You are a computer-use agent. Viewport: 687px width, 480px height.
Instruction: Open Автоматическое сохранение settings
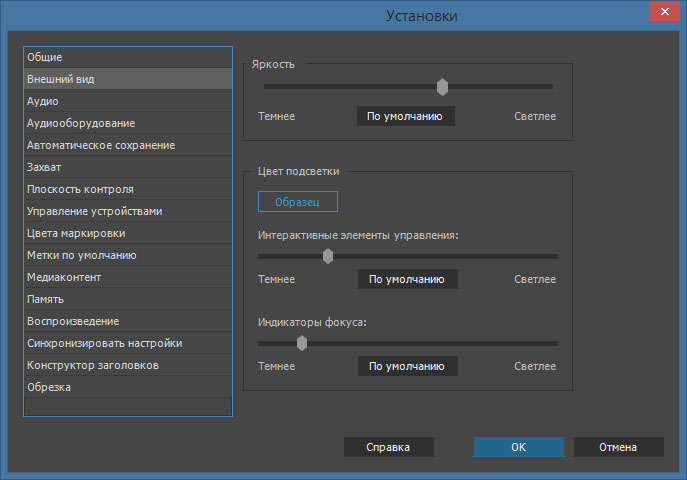(128, 145)
